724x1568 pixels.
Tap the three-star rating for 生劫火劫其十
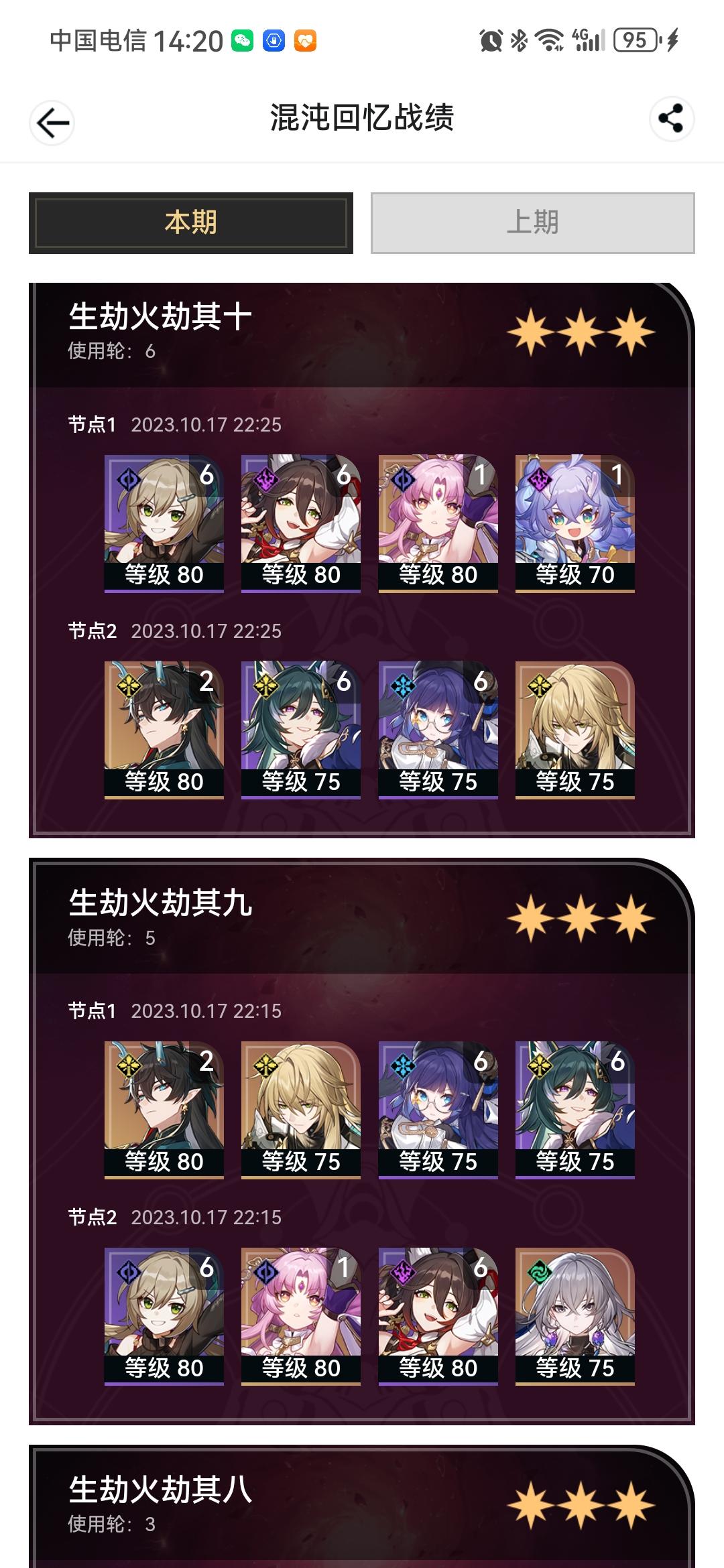(581, 332)
